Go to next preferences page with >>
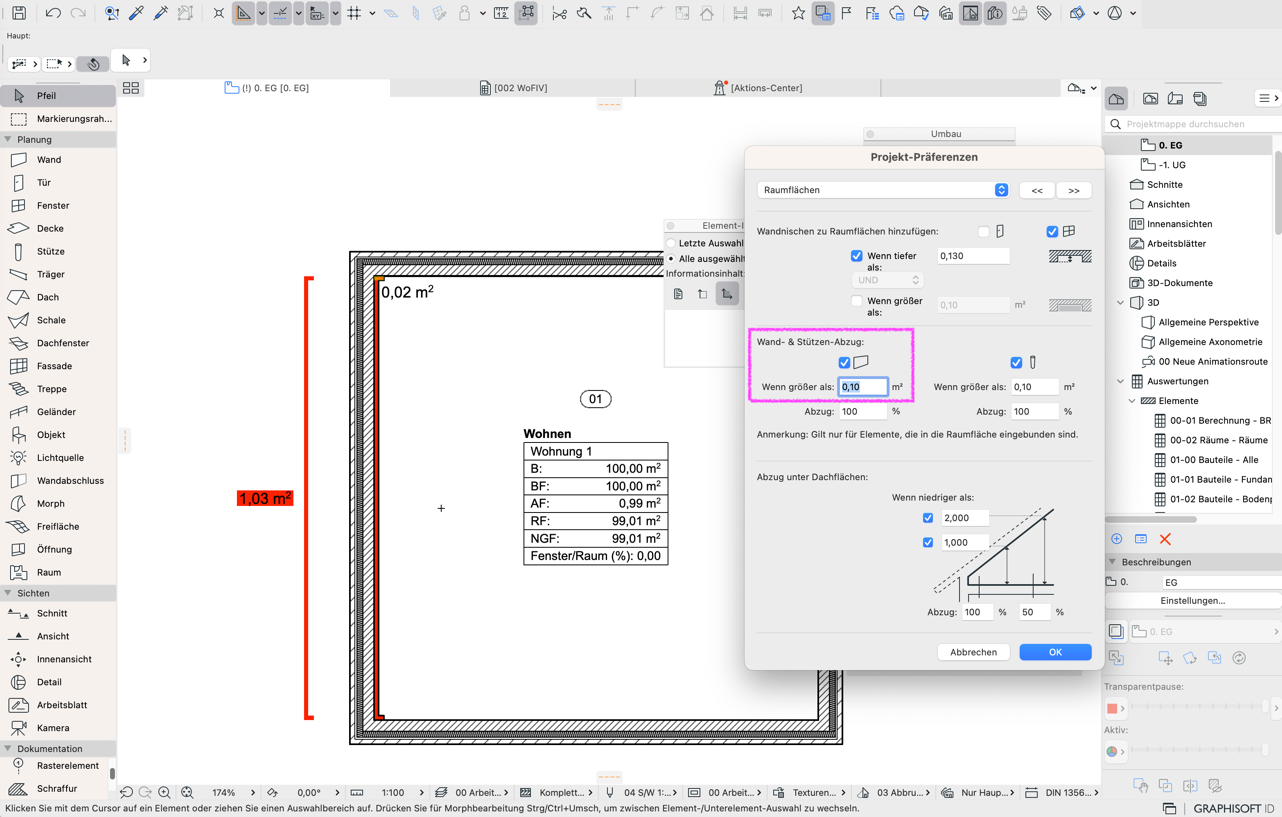Screen dimensions: 1282x817 pos(1074,190)
